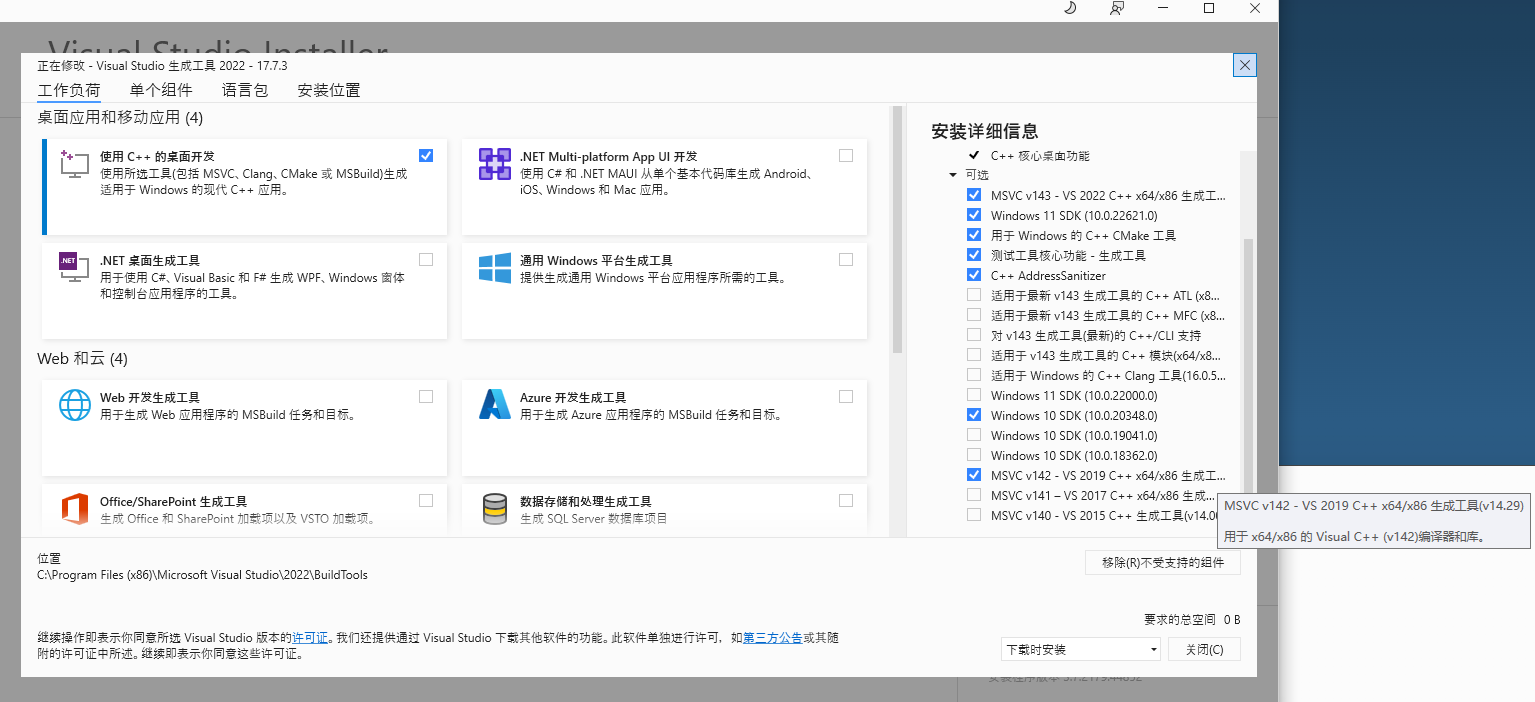Click the 移除(R)不受支持的组件 button
The height and width of the screenshot is (702, 1535).
pyautogui.click(x=1163, y=563)
